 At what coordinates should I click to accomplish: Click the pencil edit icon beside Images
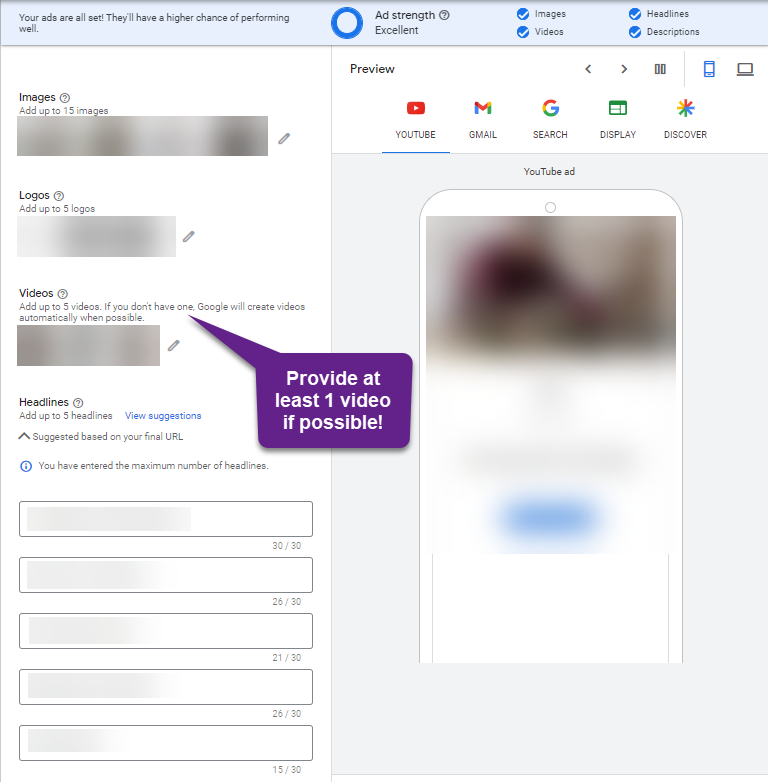[284, 138]
